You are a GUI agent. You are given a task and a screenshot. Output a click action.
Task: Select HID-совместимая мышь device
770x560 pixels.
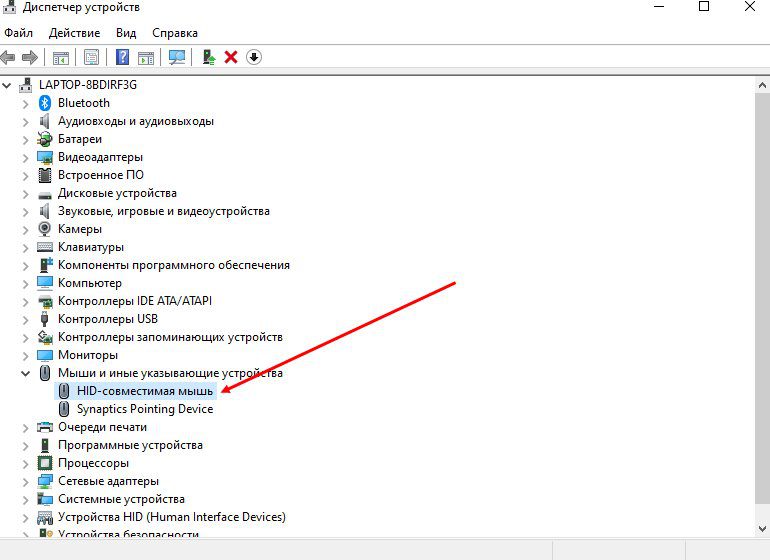[x=145, y=391]
